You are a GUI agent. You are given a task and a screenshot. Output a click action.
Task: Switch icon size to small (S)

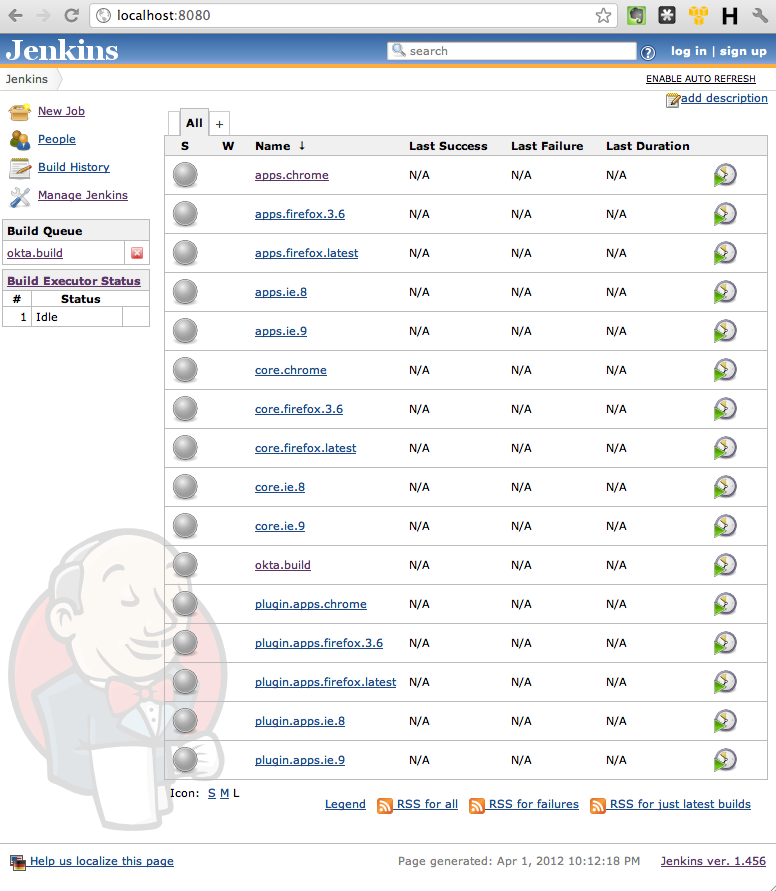[211, 793]
